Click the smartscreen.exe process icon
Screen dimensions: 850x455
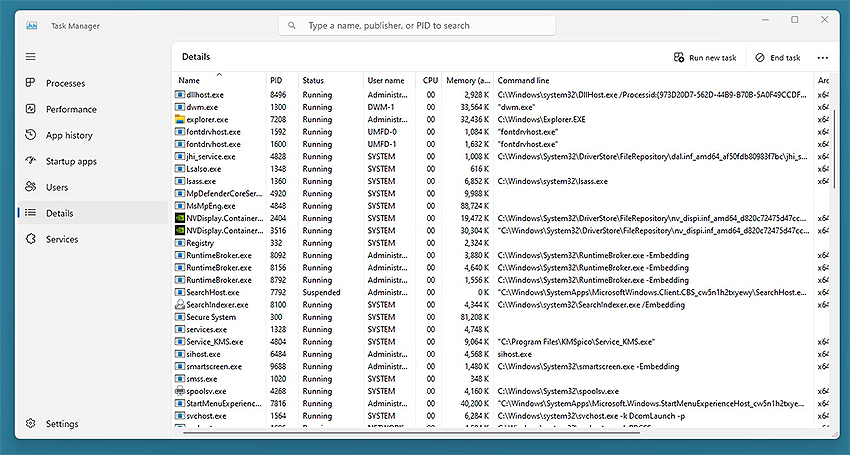click(180, 367)
